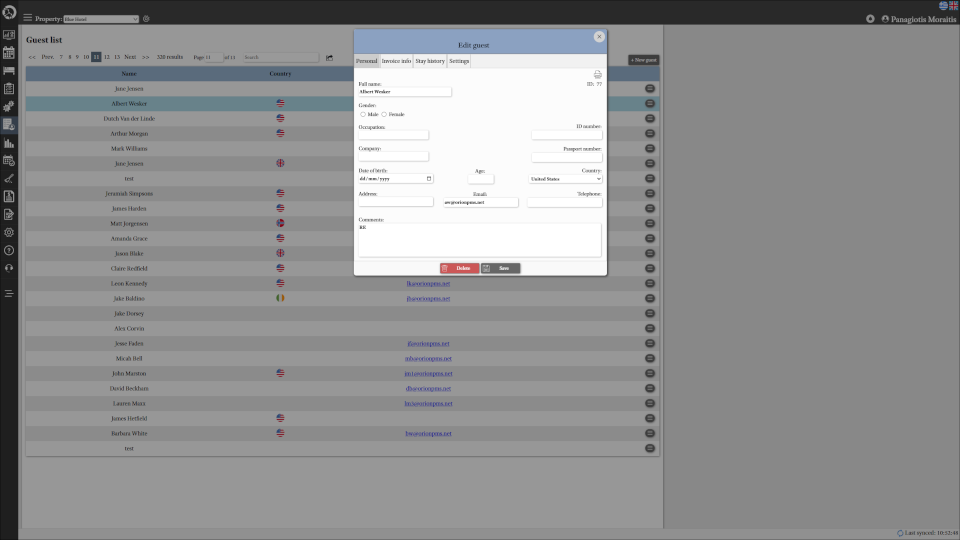Viewport: 960px width, 540px height.
Task: Expand the Property selector dropdown
Action: pyautogui.click(x=101, y=19)
